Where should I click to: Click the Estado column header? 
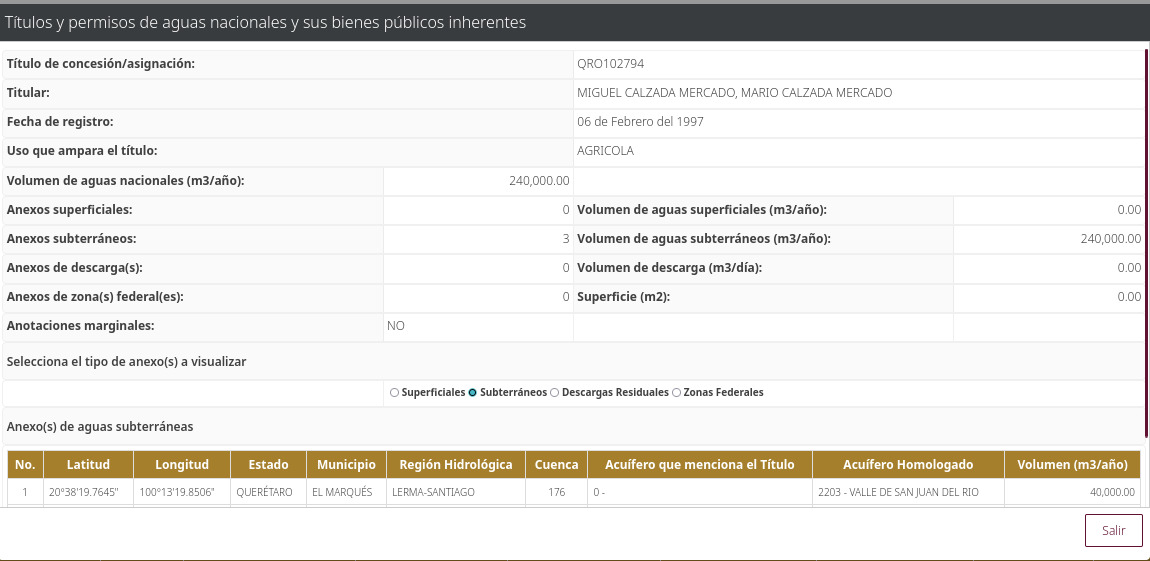click(x=268, y=465)
